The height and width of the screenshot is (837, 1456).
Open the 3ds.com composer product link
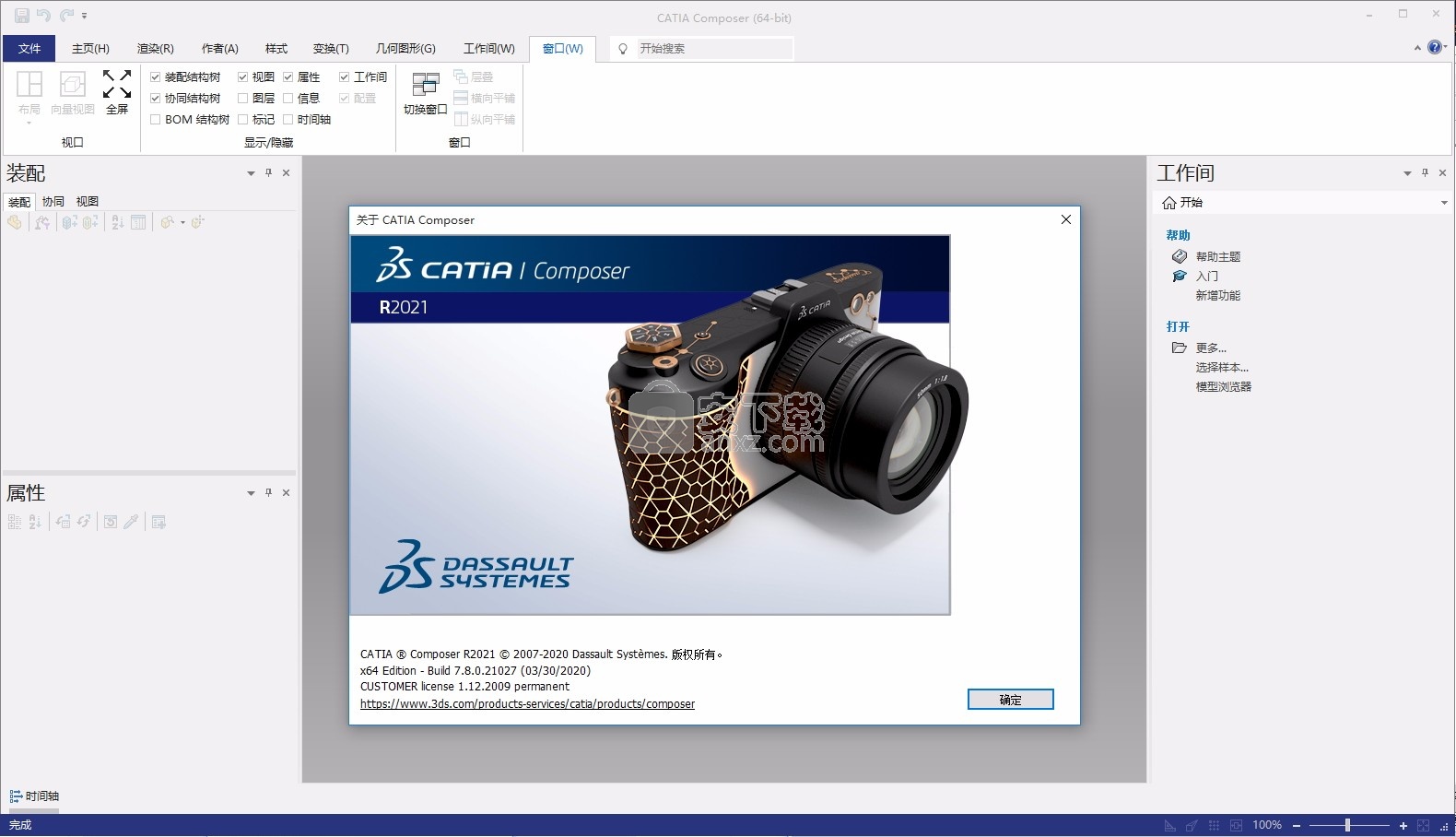(527, 704)
